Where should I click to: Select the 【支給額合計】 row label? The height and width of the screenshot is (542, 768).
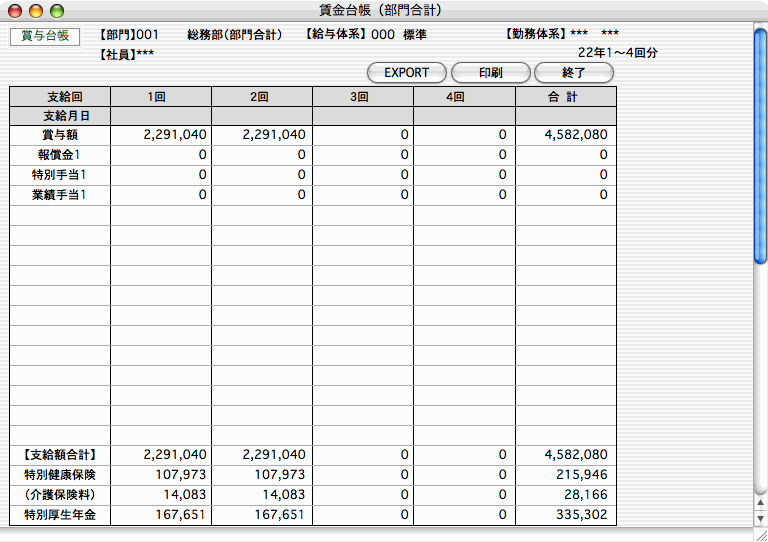[x=59, y=455]
